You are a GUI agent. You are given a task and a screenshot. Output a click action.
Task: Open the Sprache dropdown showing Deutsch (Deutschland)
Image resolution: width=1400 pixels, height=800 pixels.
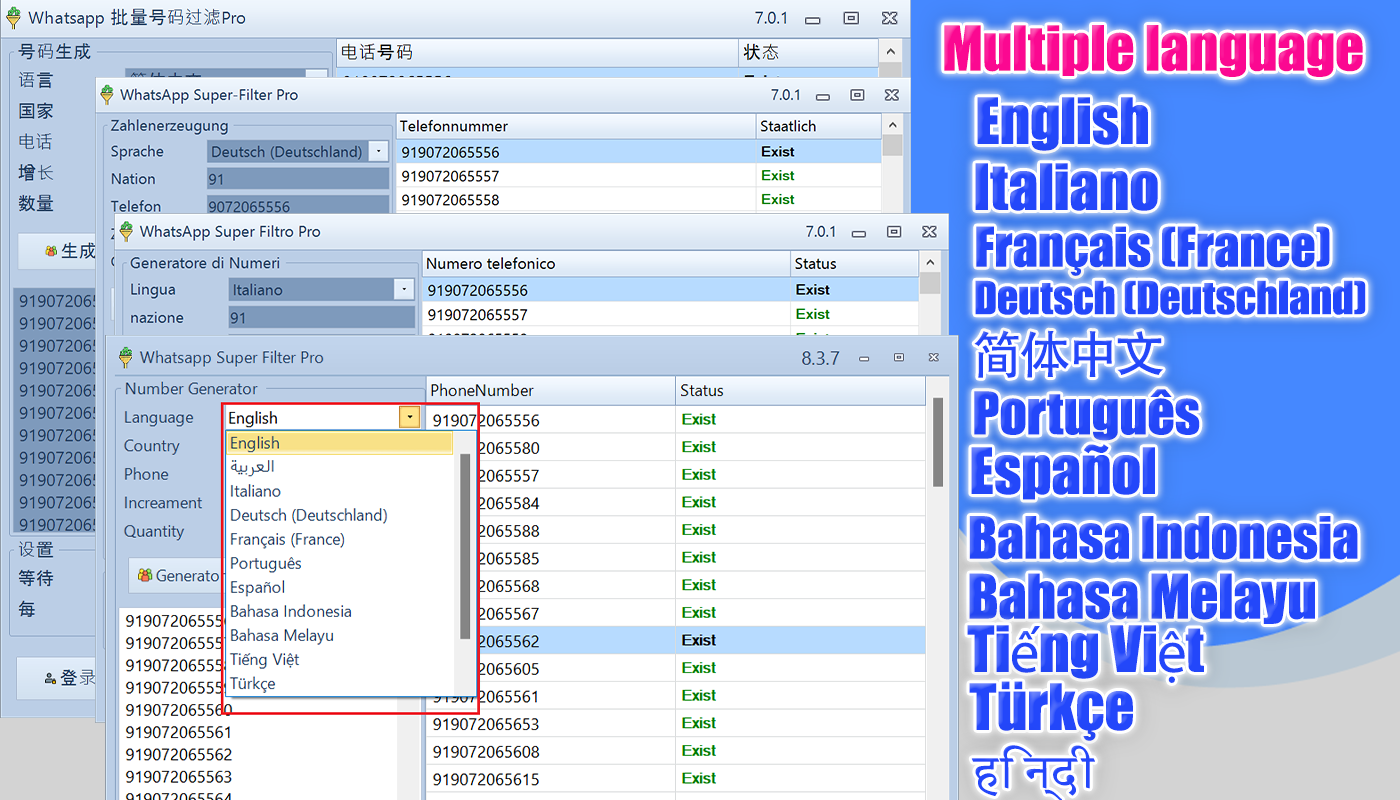tap(380, 151)
